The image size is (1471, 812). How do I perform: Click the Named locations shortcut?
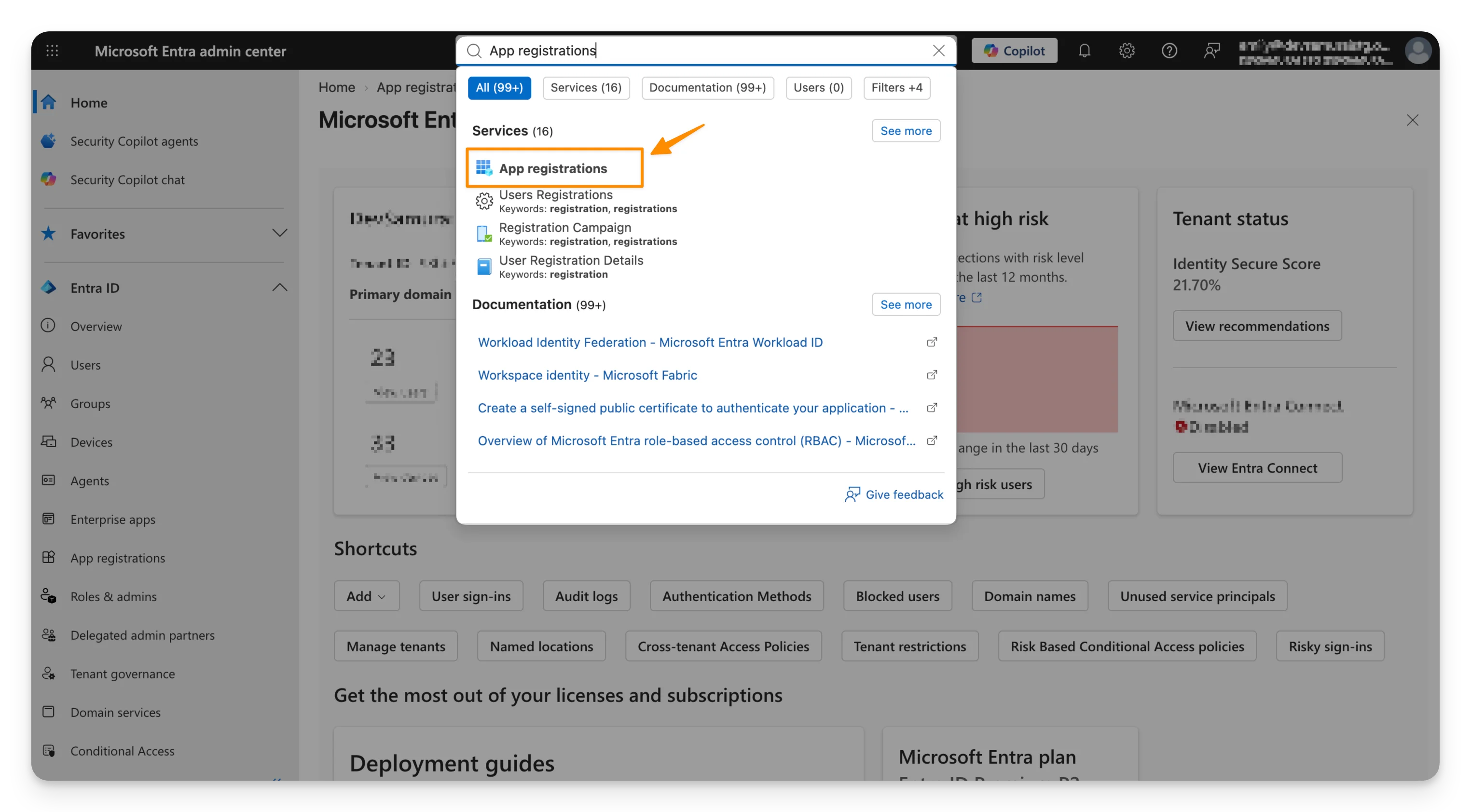541,646
